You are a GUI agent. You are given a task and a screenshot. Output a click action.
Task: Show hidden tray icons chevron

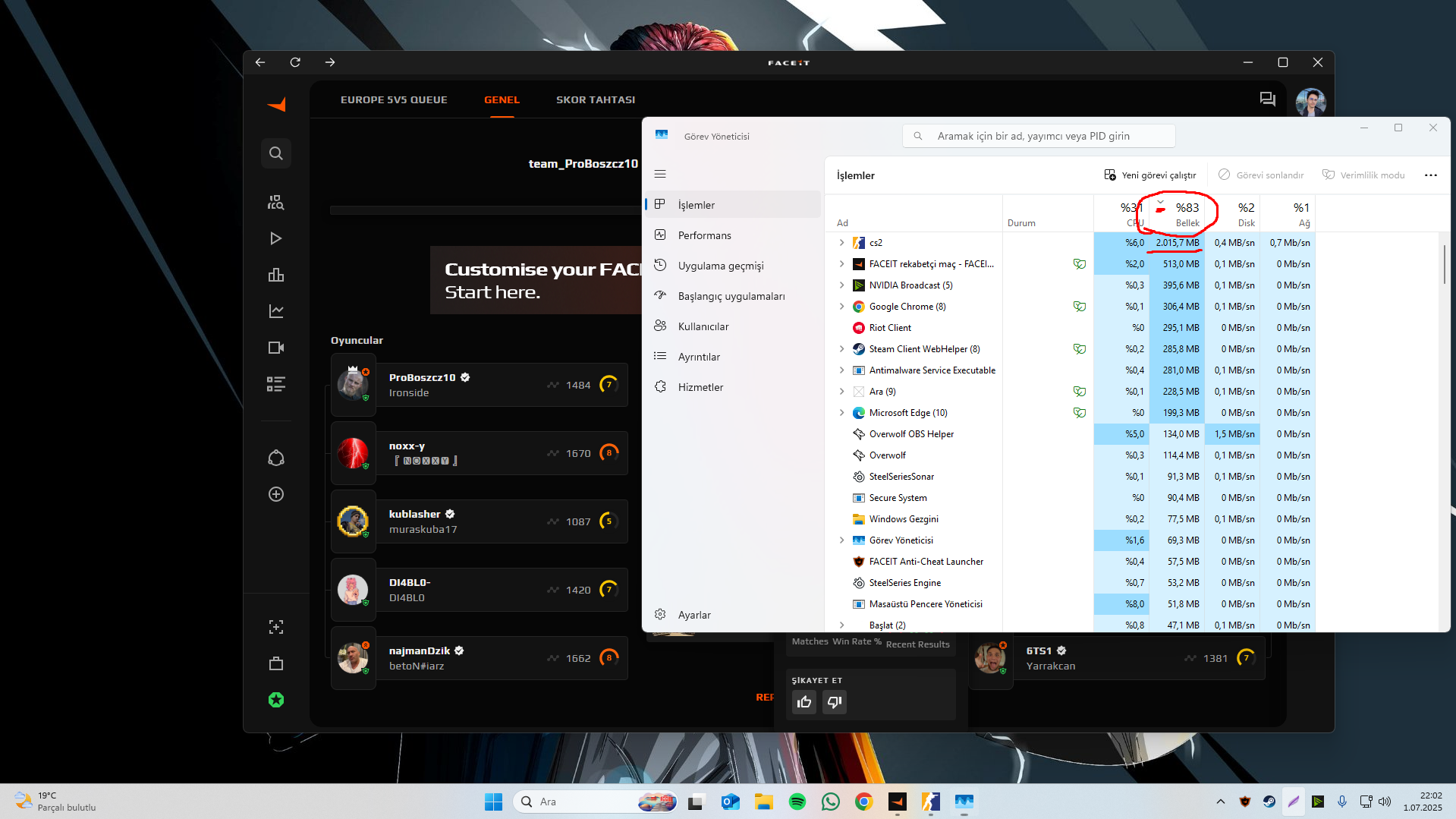1220,802
